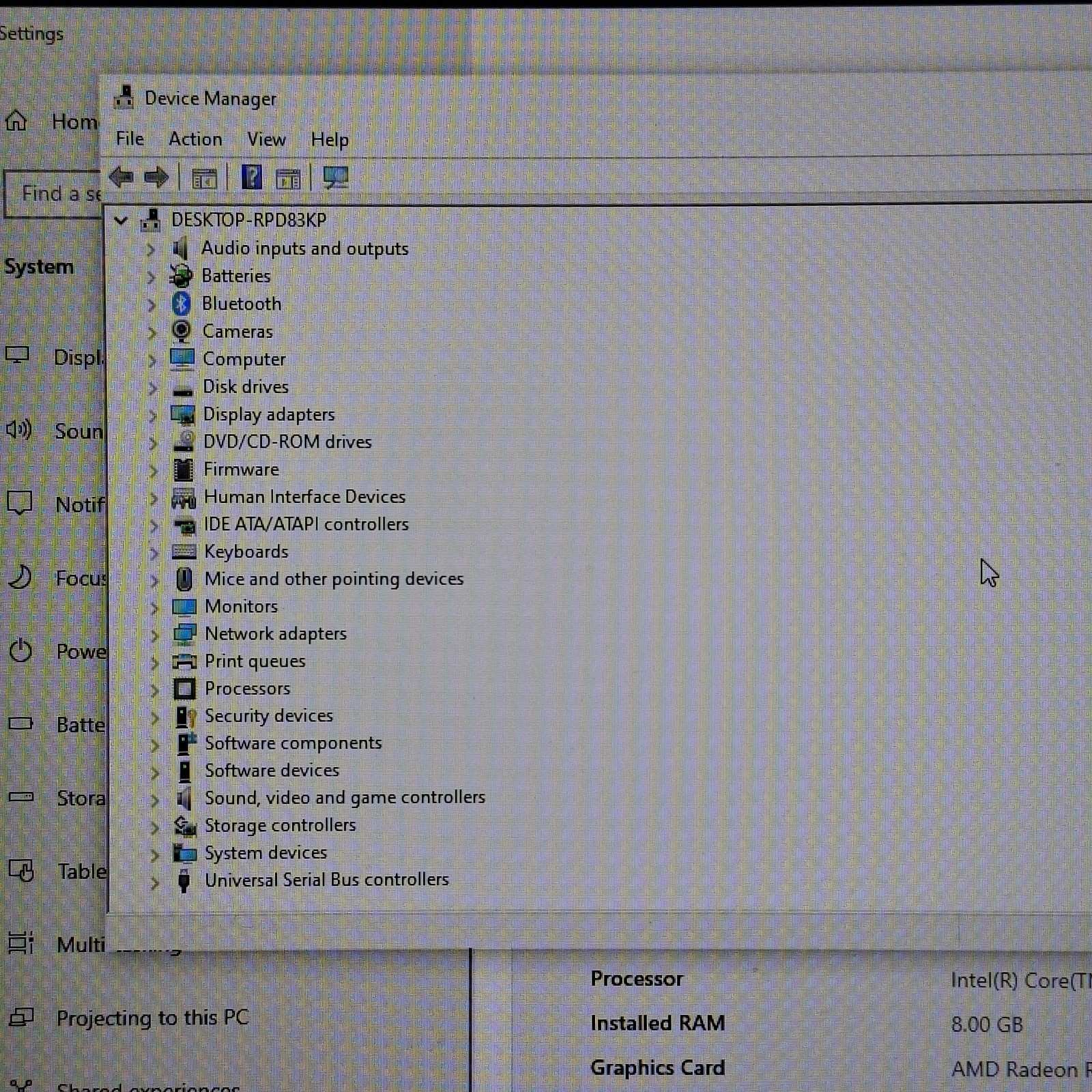Open Notifications icon in Settings sidebar
This screenshot has height=1092, width=1092.
pyautogui.click(x=19, y=503)
